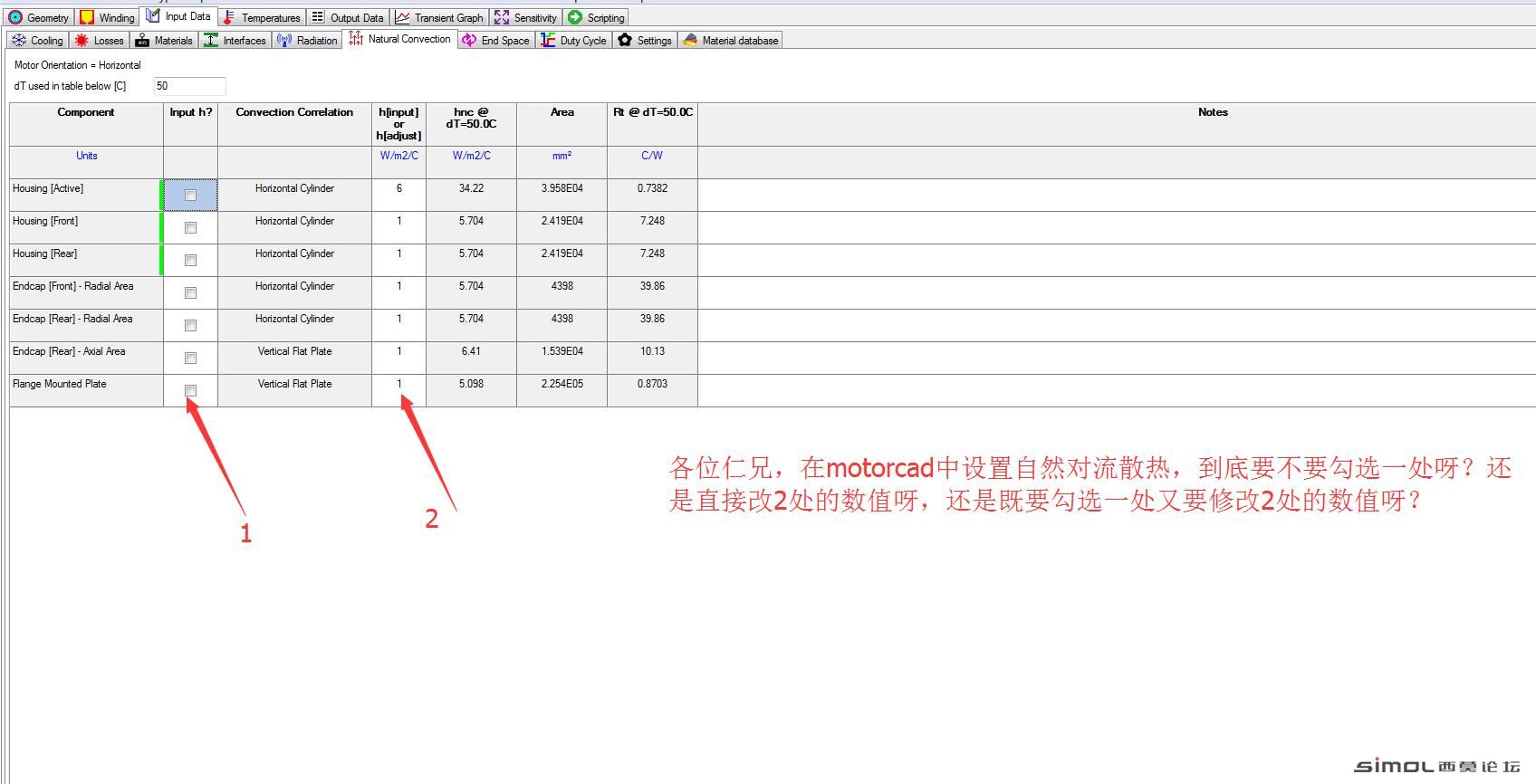1536x784 pixels.
Task: Open the Winding tab icon
Action: pos(87,17)
